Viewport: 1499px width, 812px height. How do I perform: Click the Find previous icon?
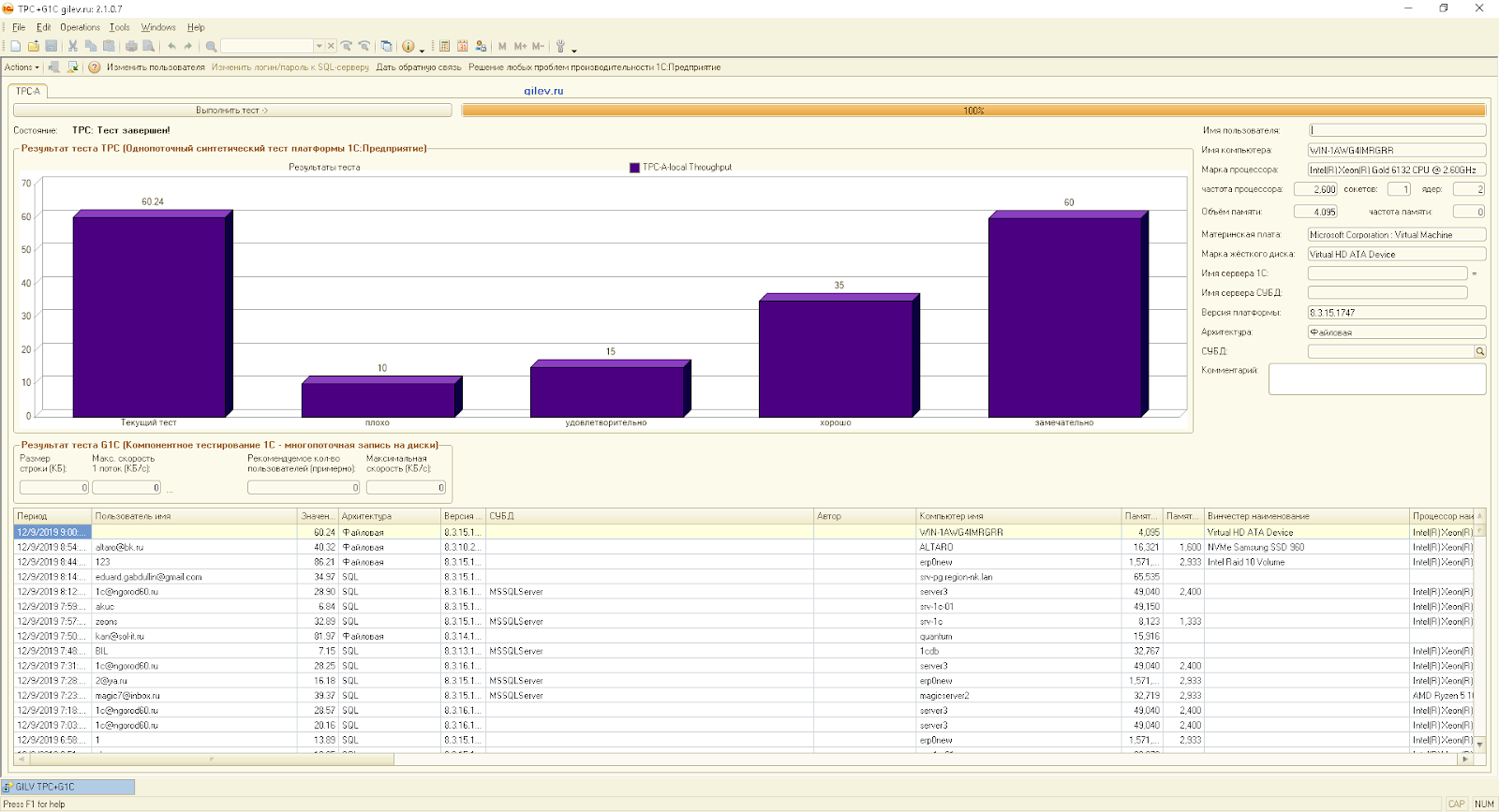364,46
